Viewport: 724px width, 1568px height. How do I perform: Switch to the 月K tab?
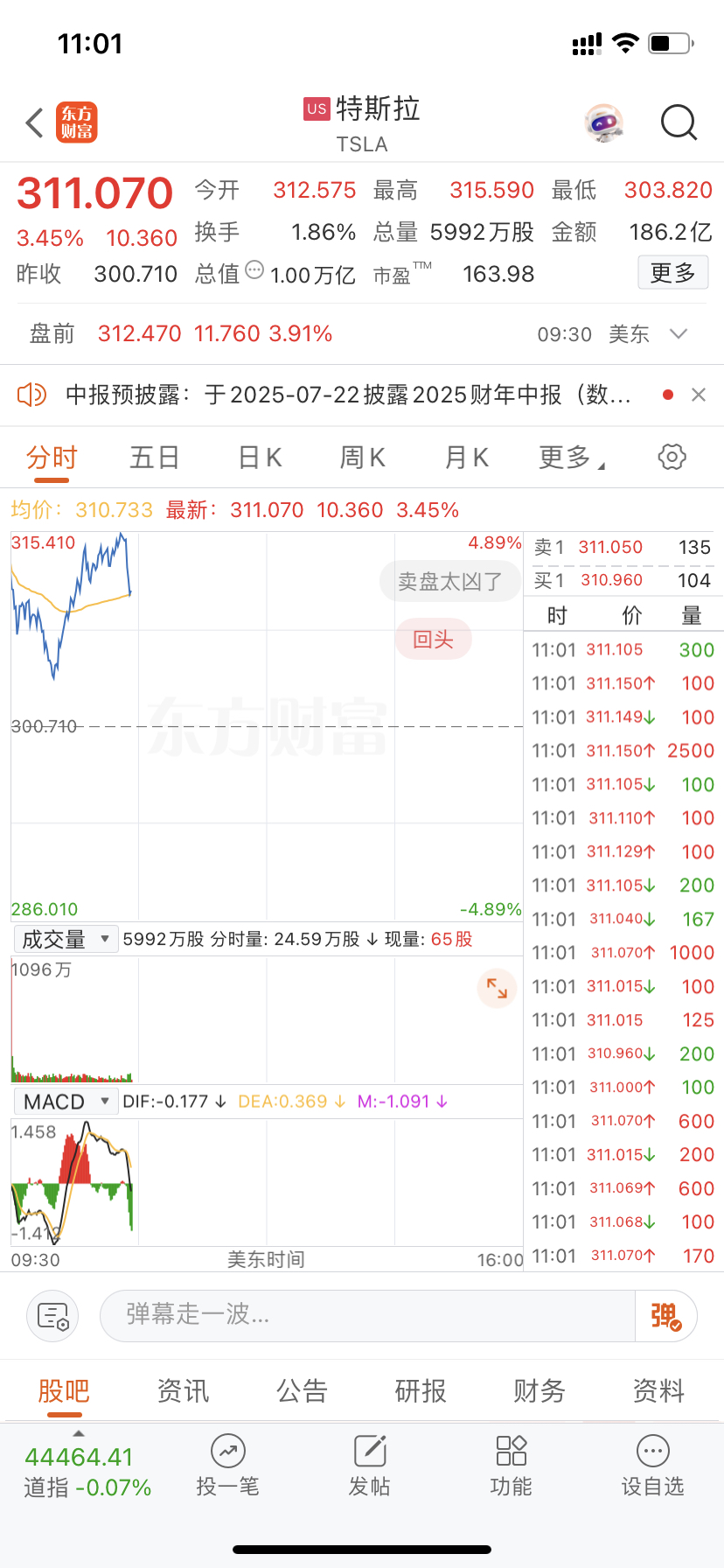click(466, 458)
